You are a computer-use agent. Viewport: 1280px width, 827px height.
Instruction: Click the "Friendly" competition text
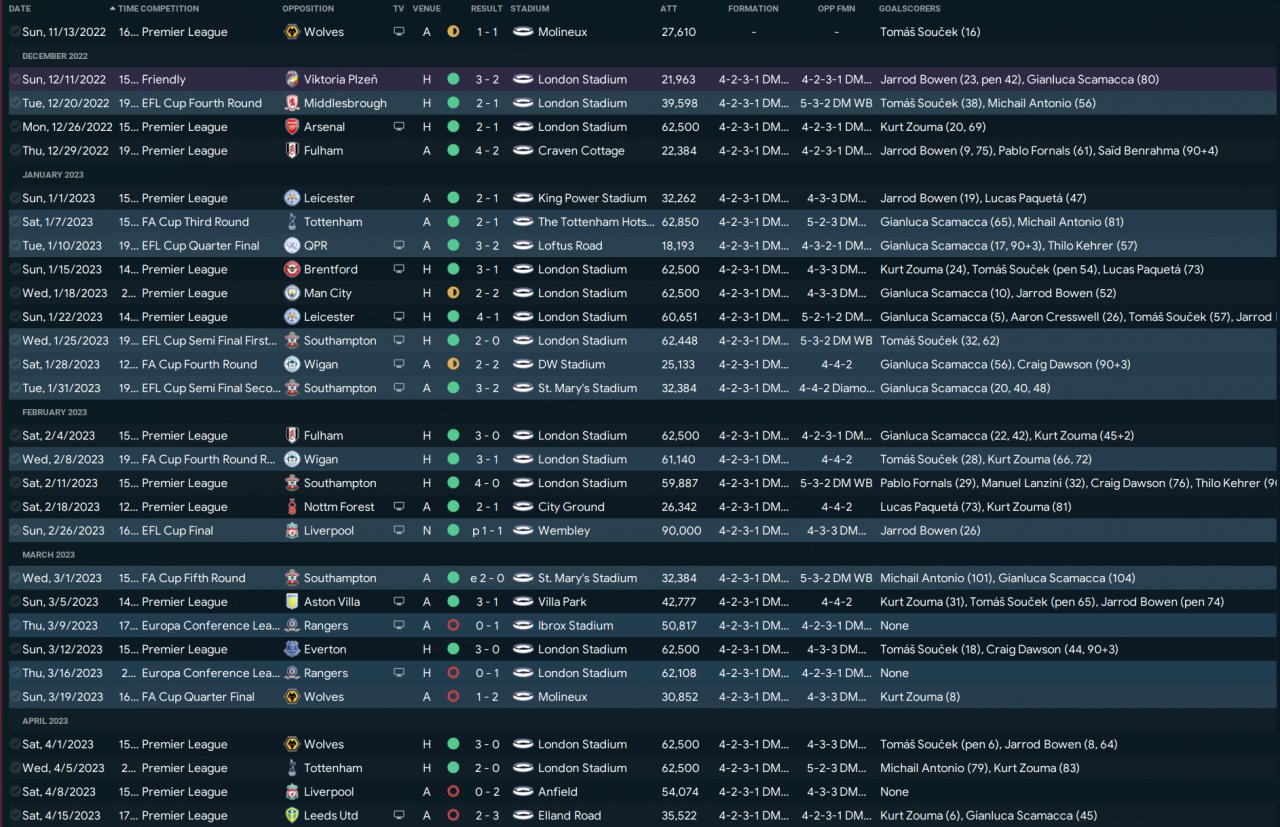(164, 80)
